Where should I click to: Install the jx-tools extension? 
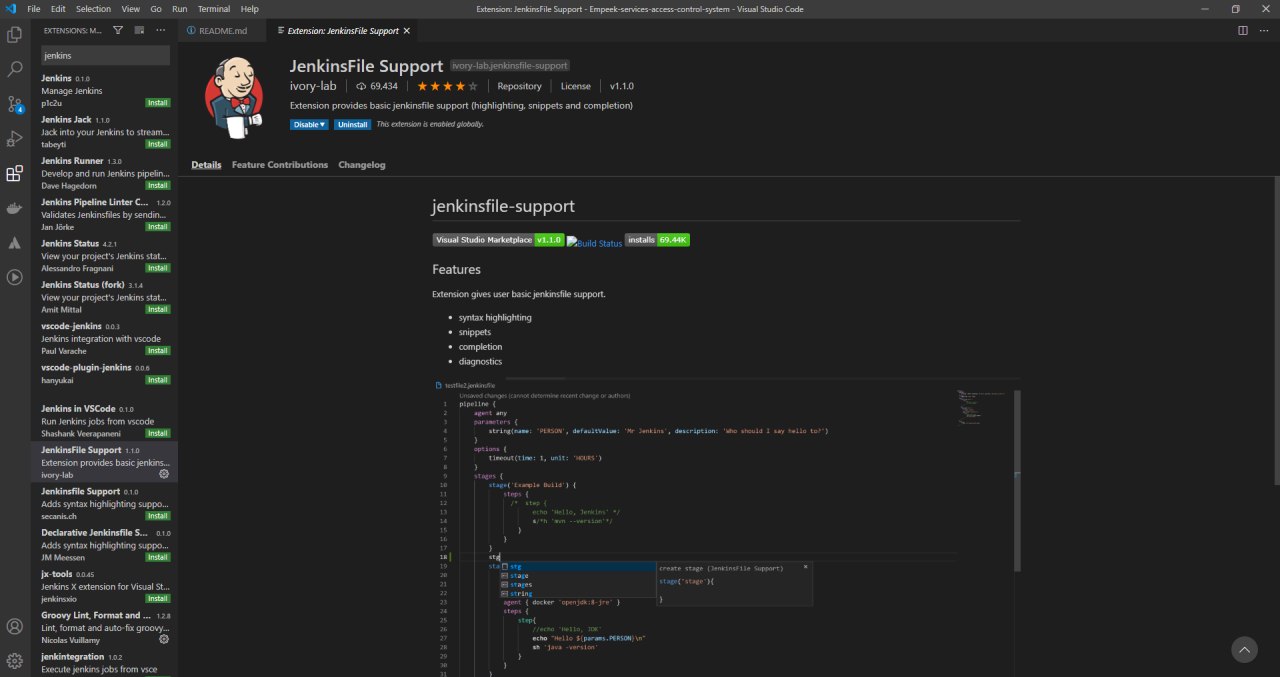coord(158,598)
